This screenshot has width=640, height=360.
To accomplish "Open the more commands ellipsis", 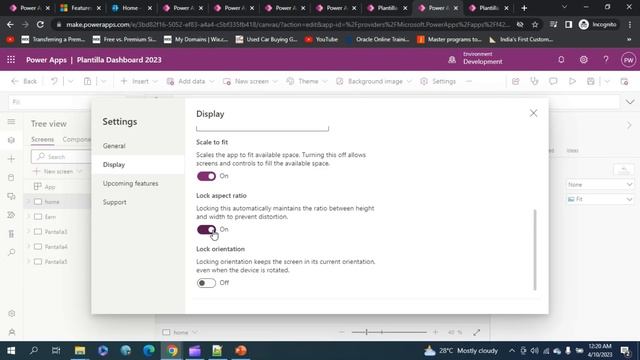I will tap(469, 82).
